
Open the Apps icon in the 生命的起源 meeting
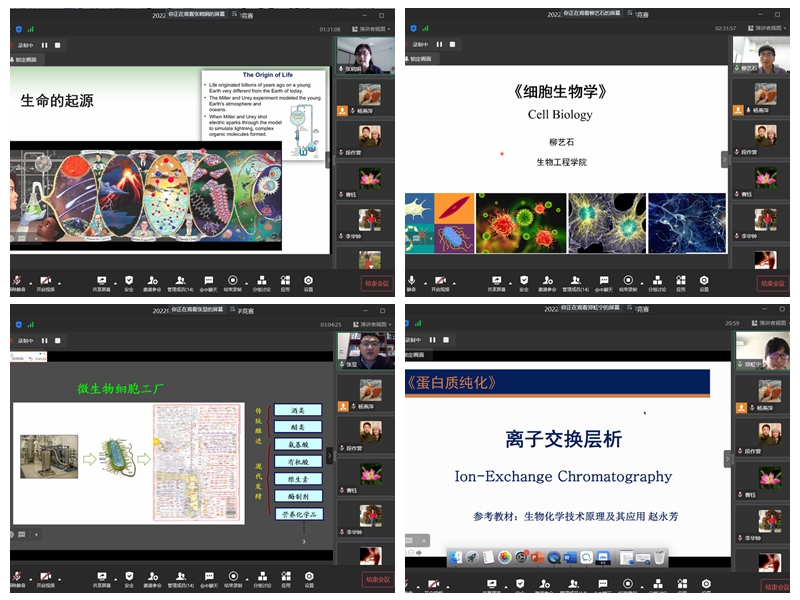pyautogui.click(x=284, y=281)
